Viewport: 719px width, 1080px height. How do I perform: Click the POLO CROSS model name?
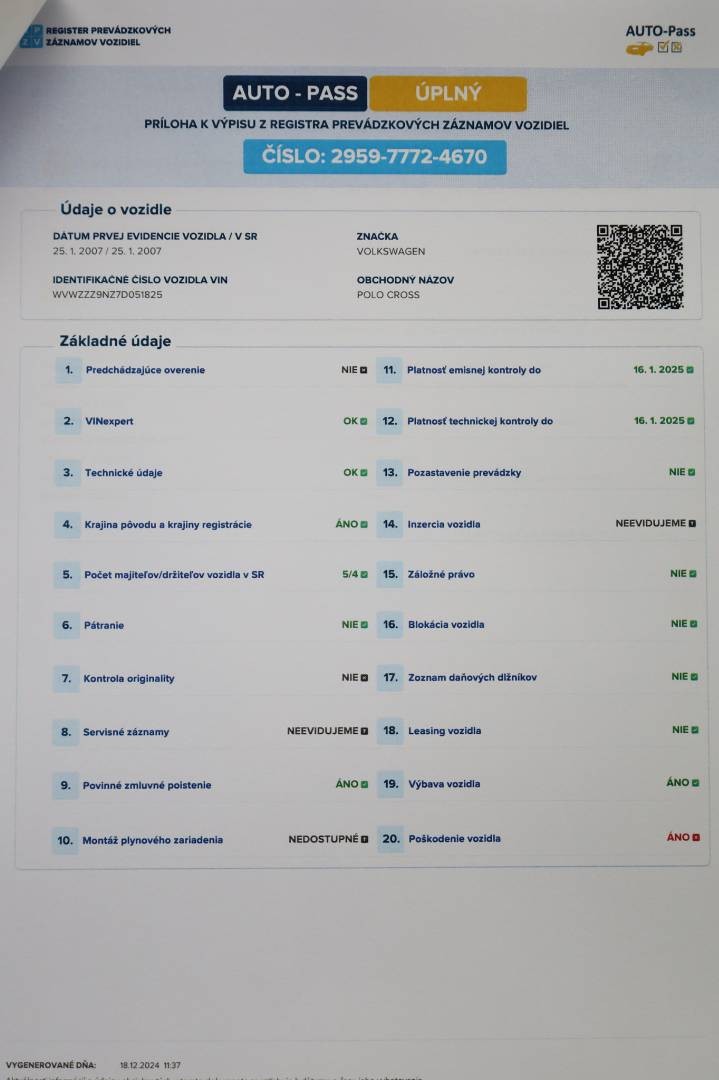[388, 295]
